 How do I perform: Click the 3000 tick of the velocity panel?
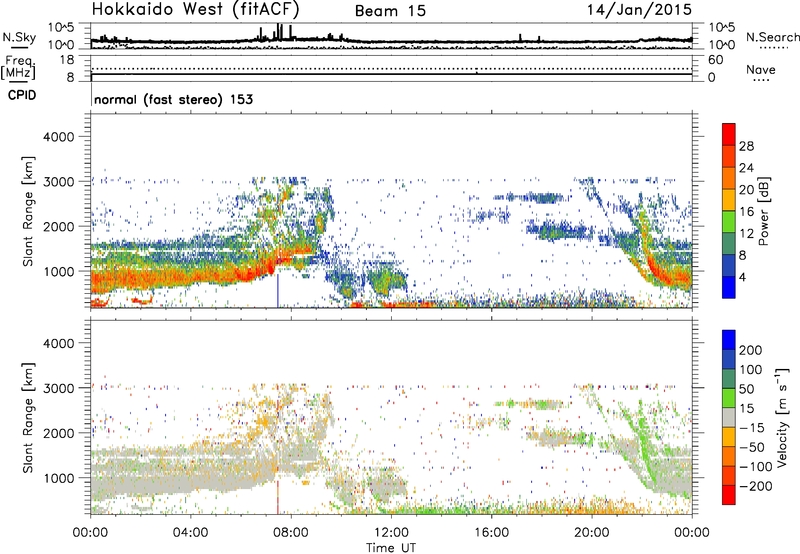58,388
